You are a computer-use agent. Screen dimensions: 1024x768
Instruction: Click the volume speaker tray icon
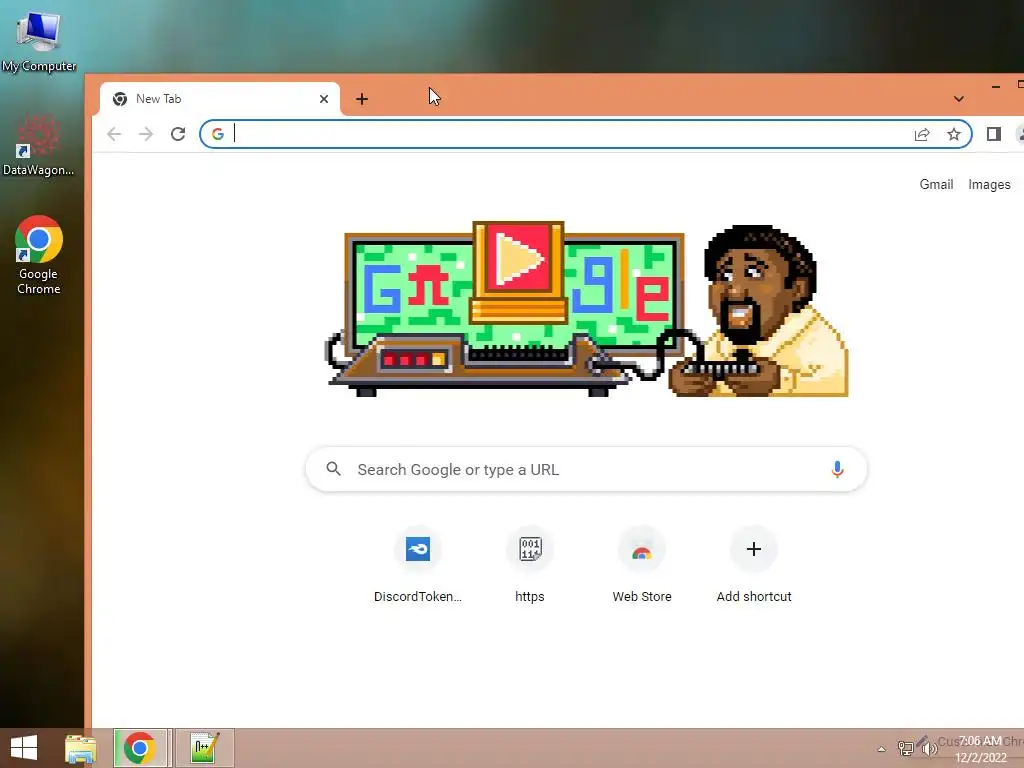coord(927,748)
